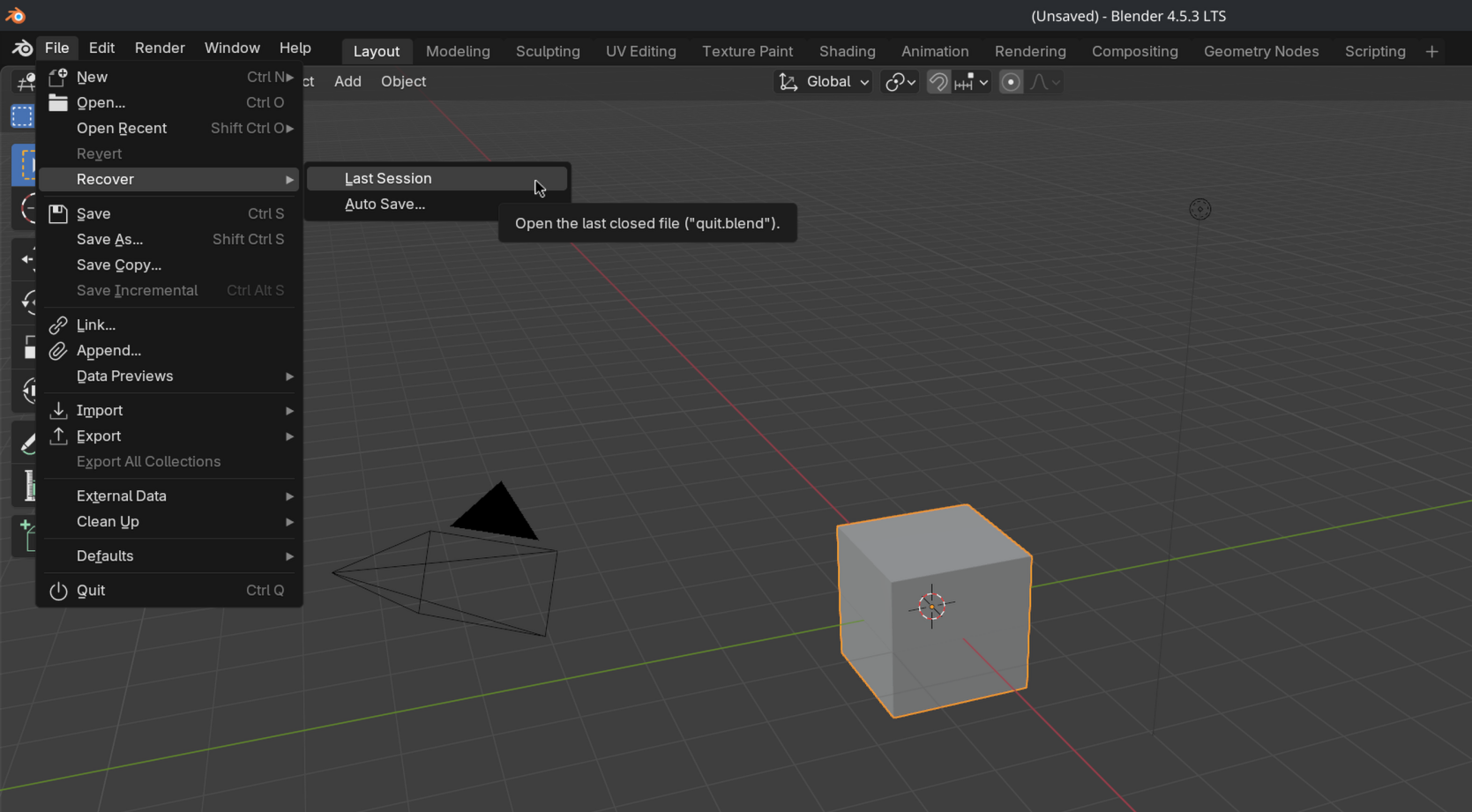
Task: Click the add workspace plus icon
Action: [x=1431, y=52]
